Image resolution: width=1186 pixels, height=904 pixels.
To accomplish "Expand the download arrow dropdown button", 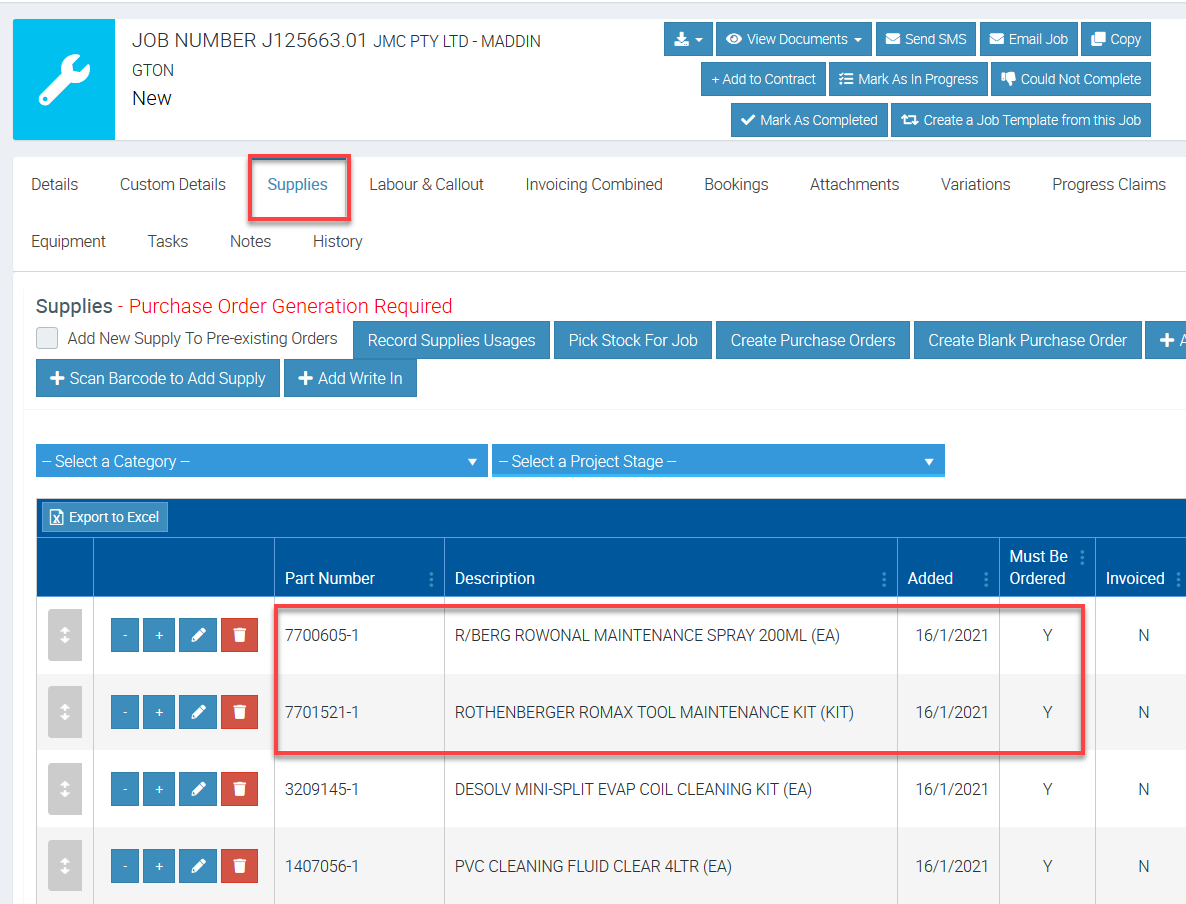I will tap(688, 39).
